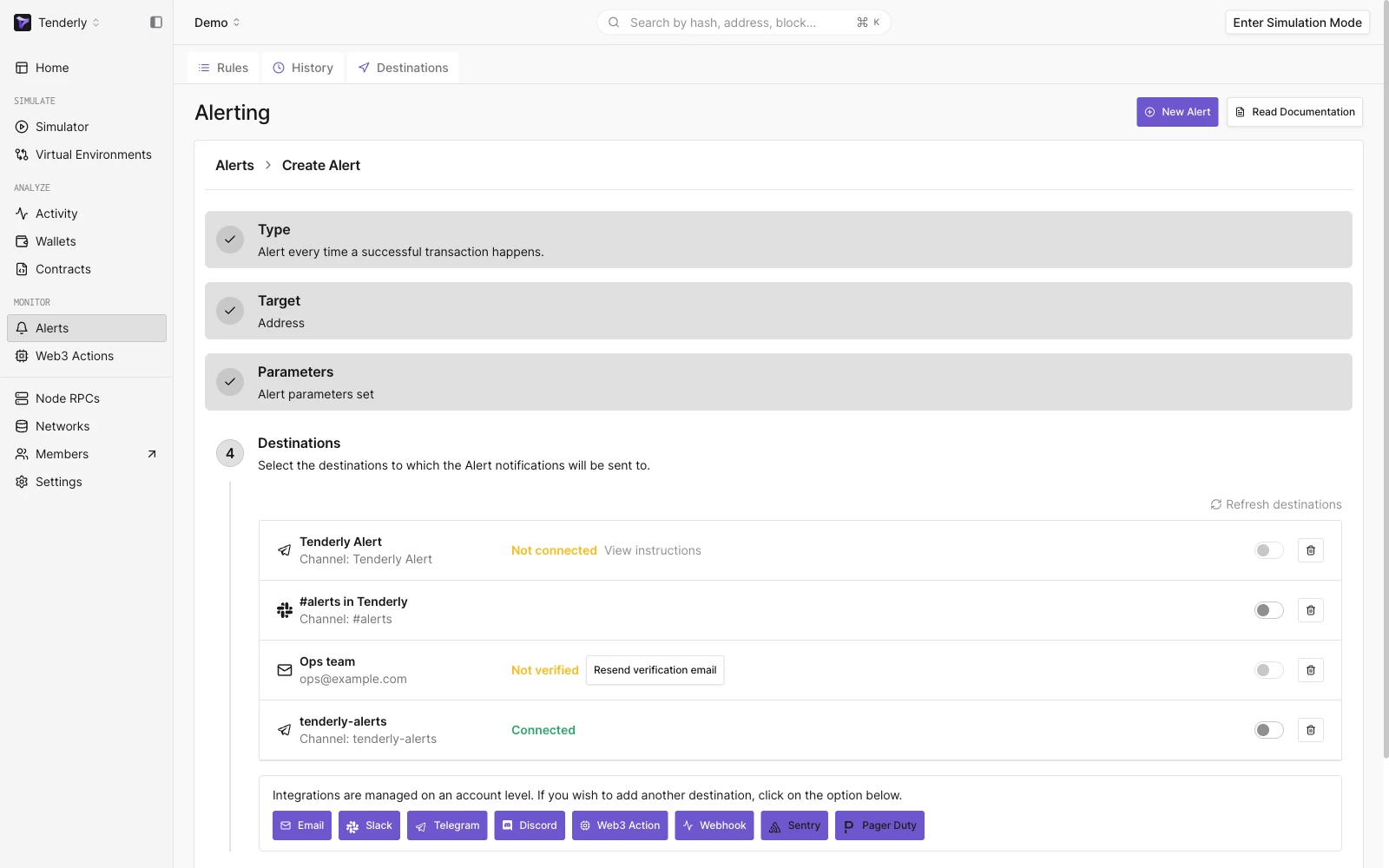Toggle Tenderly Alert destination switch
Image resolution: width=1389 pixels, height=868 pixels.
pyautogui.click(x=1268, y=550)
